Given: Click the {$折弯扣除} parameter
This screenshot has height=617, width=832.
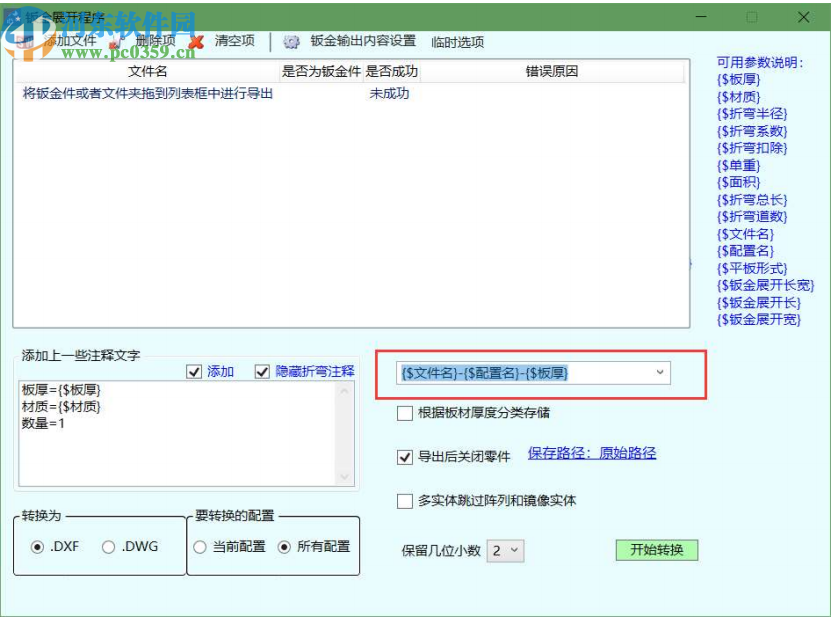Looking at the screenshot, I should (x=752, y=148).
